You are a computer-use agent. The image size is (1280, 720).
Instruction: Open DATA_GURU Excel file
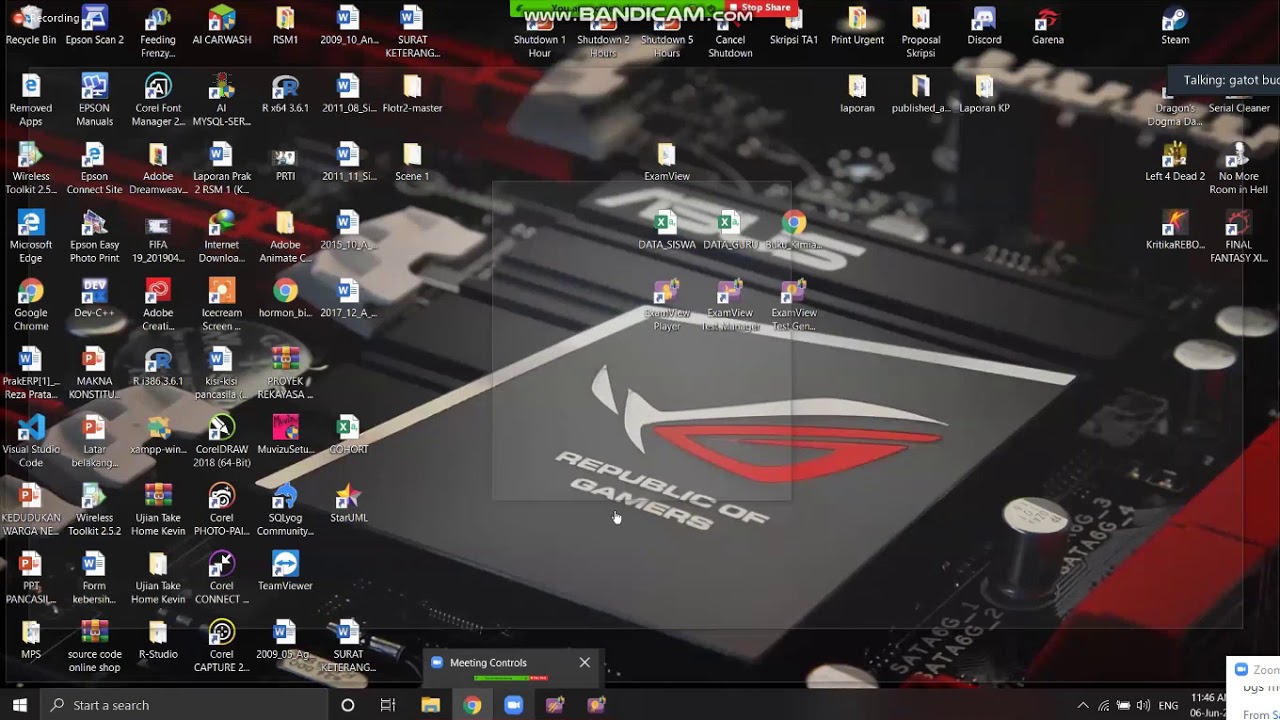pos(730,231)
